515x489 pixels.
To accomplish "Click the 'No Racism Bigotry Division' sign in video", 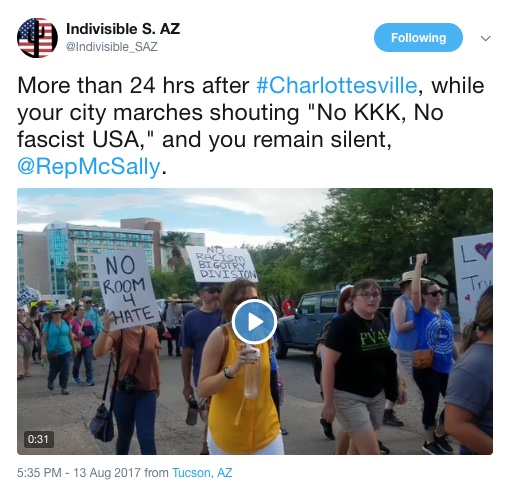I will pyautogui.click(x=222, y=264).
